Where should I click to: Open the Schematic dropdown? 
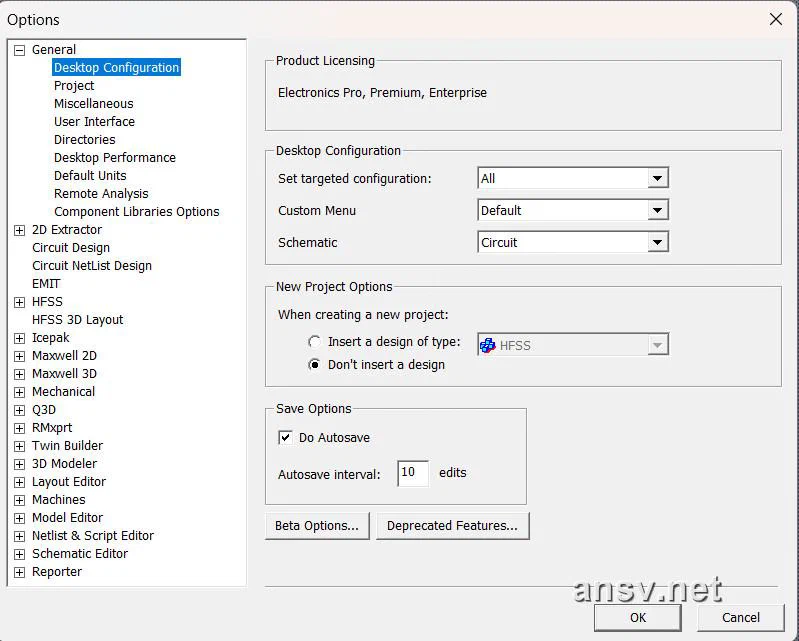657,242
